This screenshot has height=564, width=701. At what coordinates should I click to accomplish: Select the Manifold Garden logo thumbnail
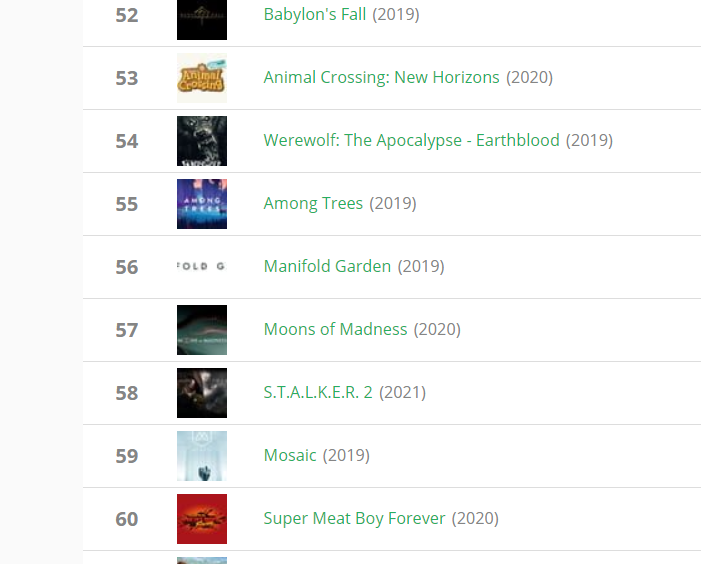202,267
